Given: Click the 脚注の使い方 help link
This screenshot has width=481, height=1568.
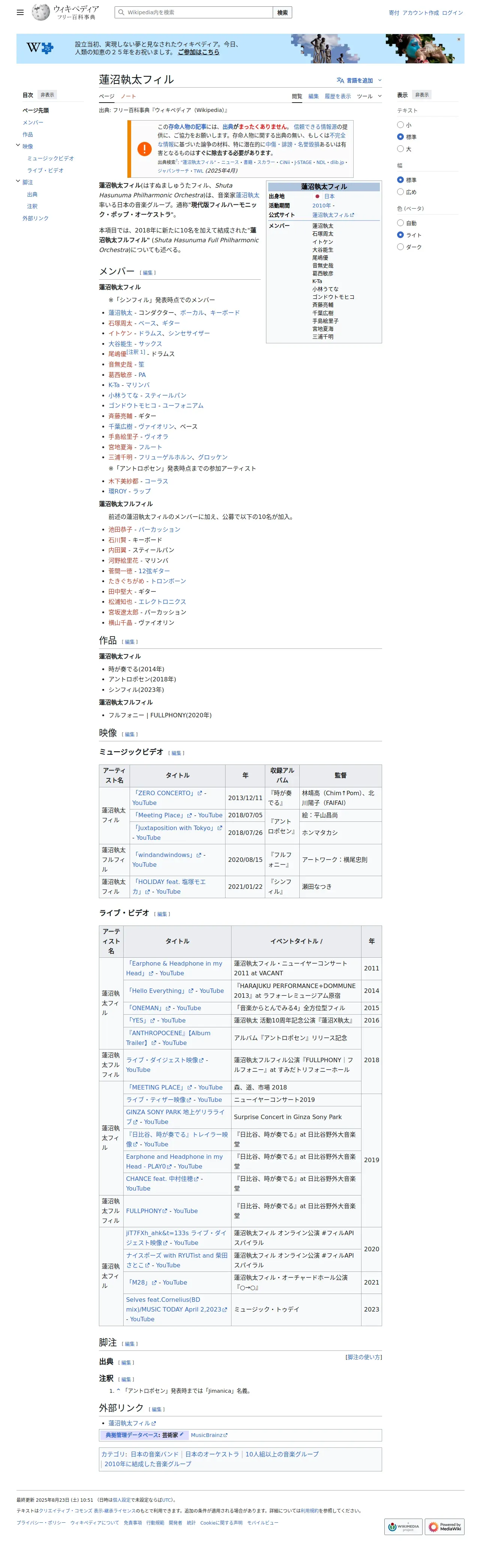Looking at the screenshot, I should tap(363, 1357).
